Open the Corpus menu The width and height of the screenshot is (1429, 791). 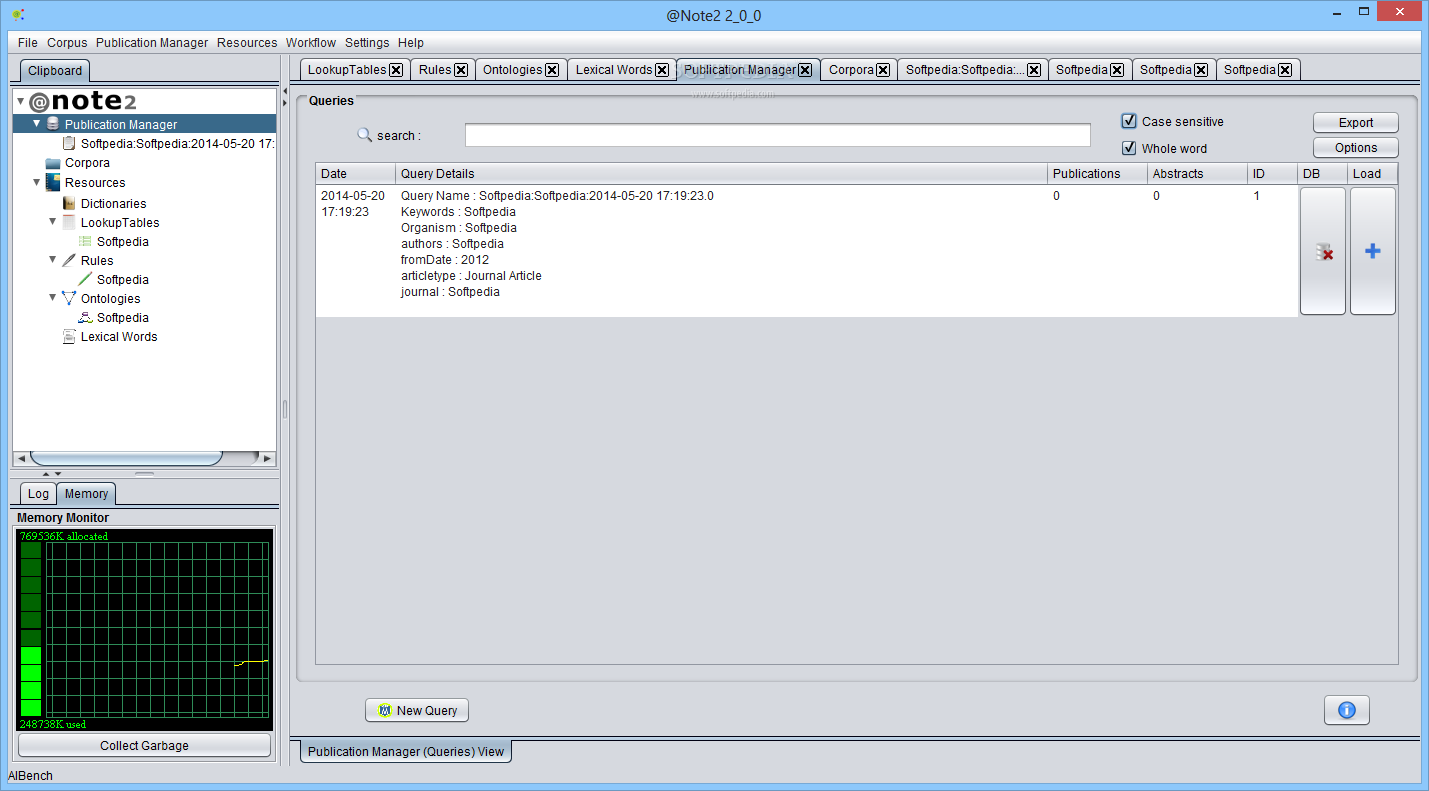coord(67,43)
